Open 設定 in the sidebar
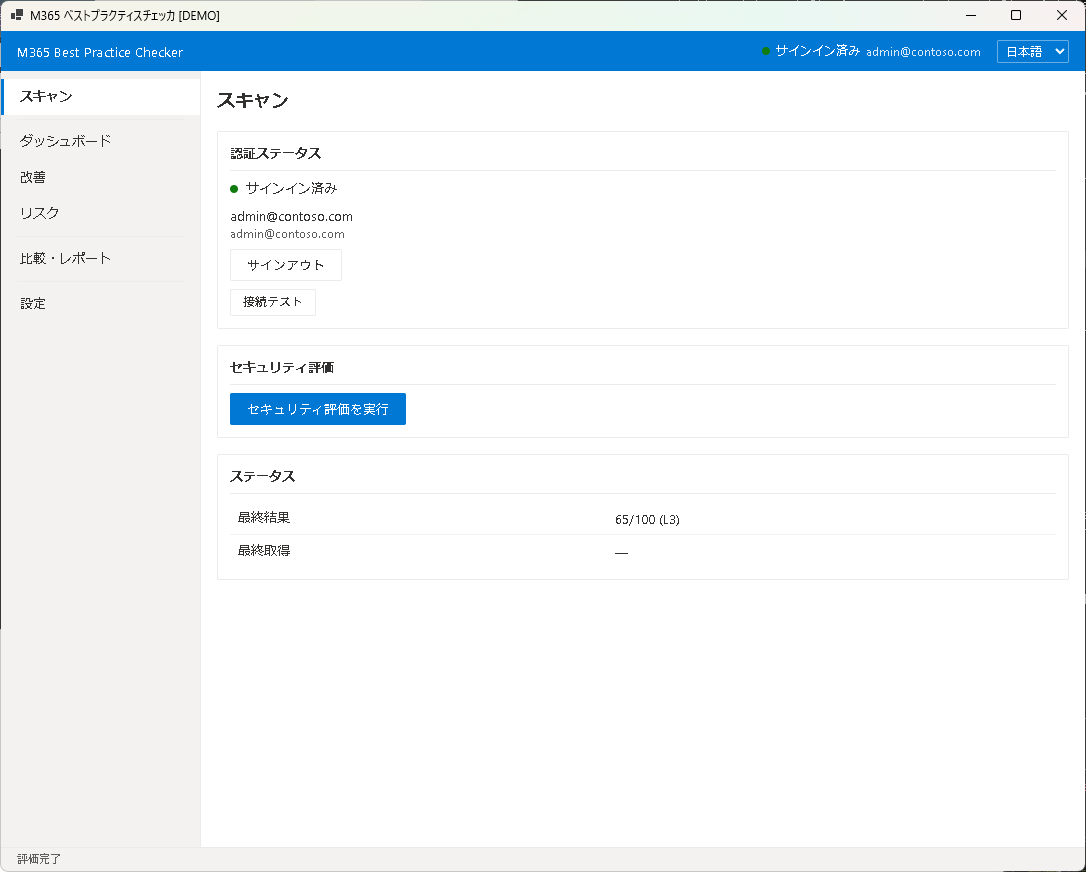 click(x=33, y=303)
